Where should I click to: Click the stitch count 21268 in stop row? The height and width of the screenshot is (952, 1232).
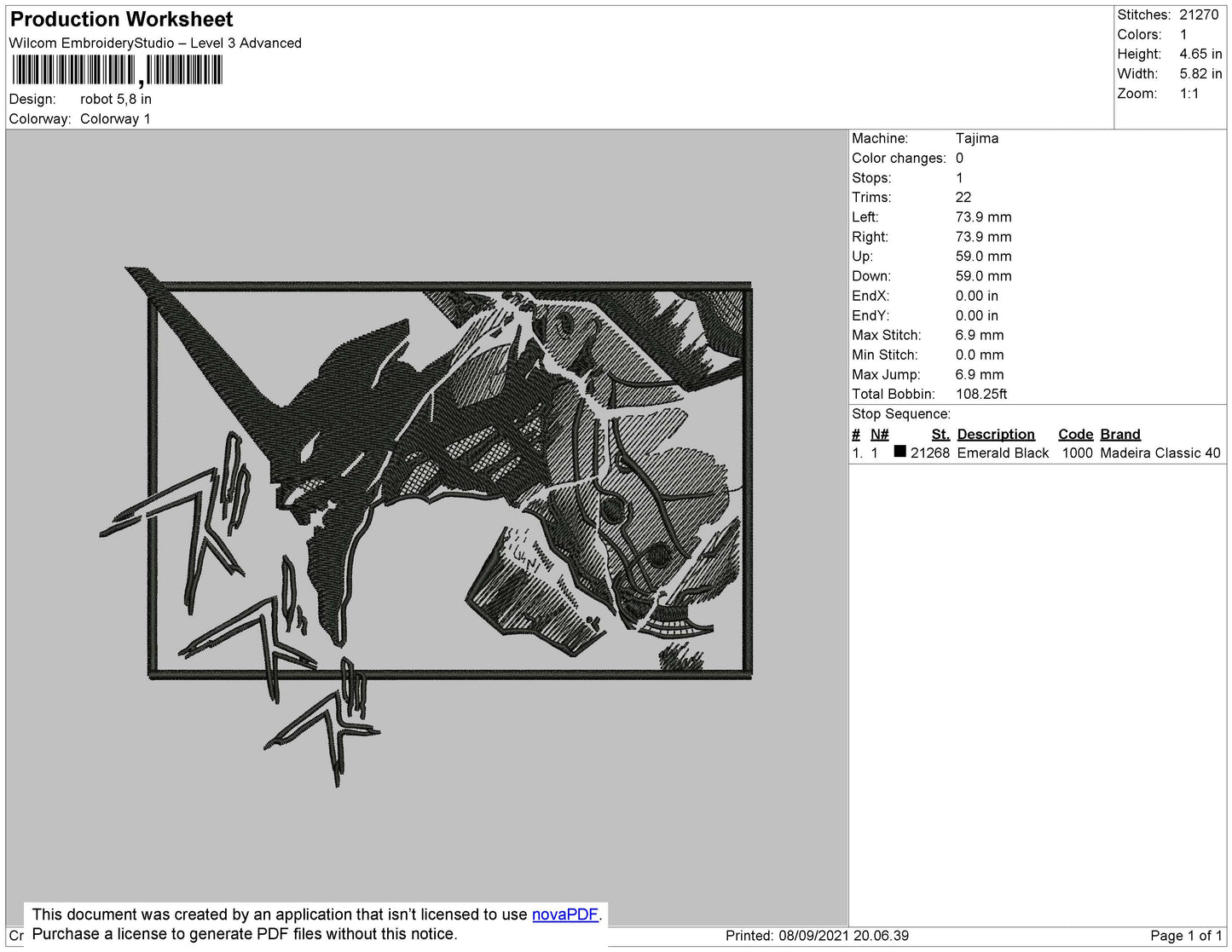(930, 453)
